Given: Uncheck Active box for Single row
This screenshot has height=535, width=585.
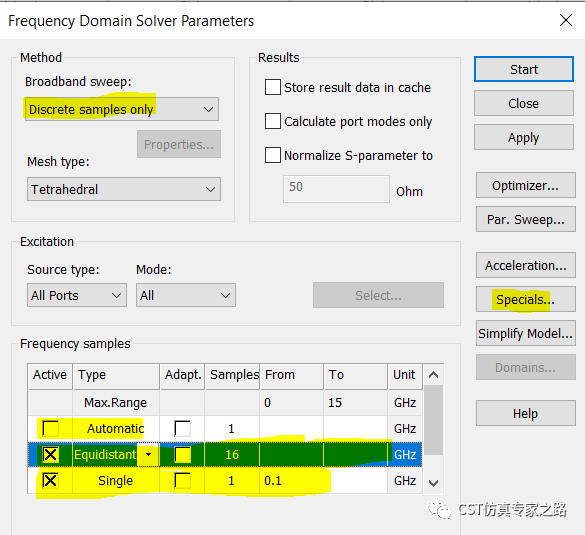Looking at the screenshot, I should [x=50, y=480].
